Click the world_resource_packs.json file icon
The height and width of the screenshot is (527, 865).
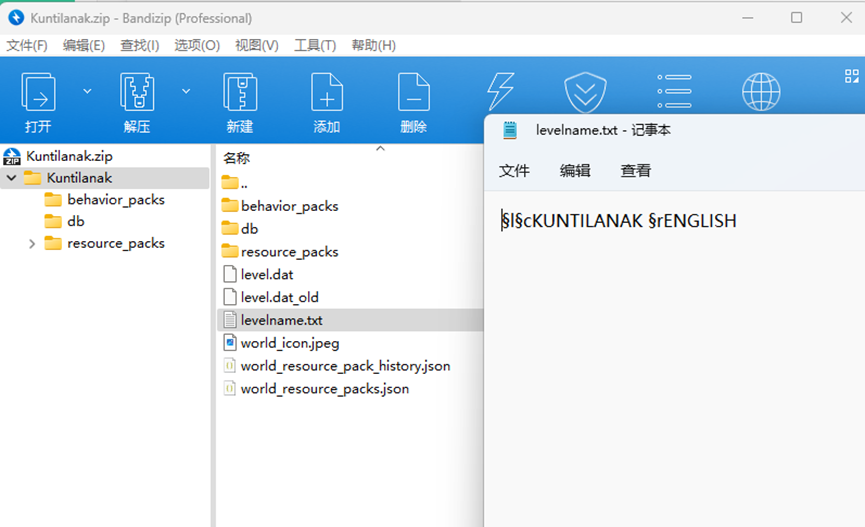229,388
